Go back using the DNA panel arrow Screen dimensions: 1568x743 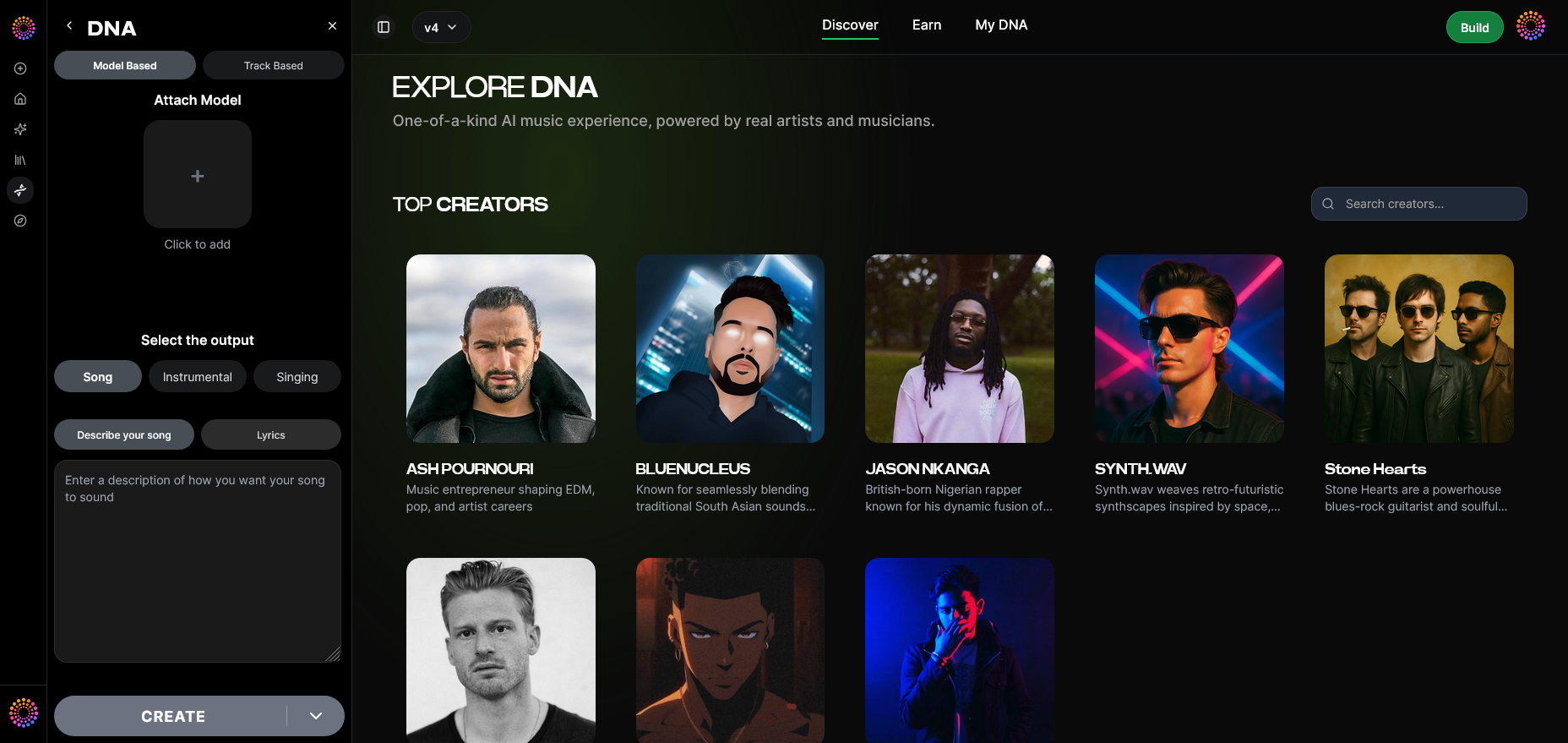point(69,26)
